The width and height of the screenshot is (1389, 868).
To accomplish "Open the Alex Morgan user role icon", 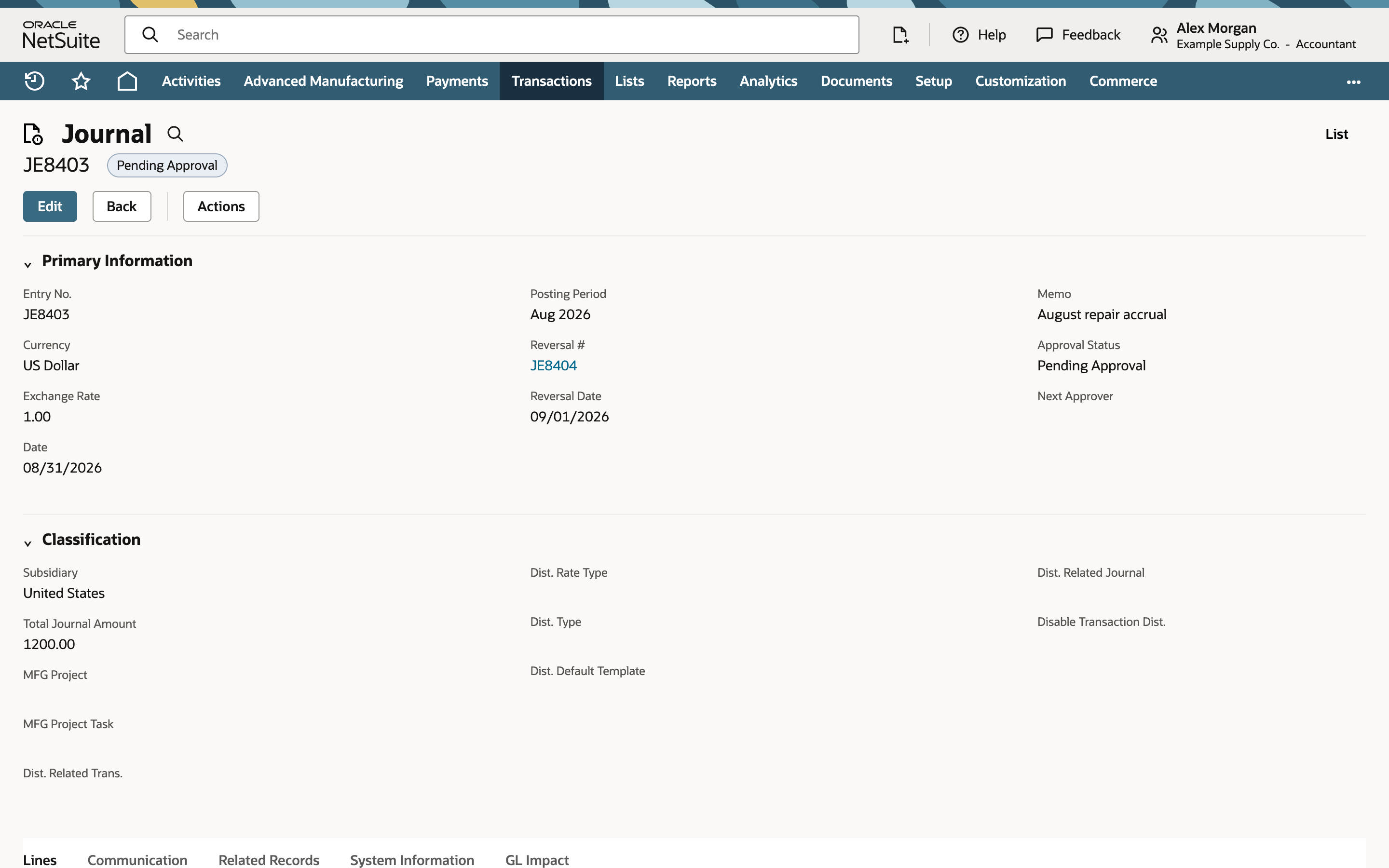I will click(x=1159, y=35).
